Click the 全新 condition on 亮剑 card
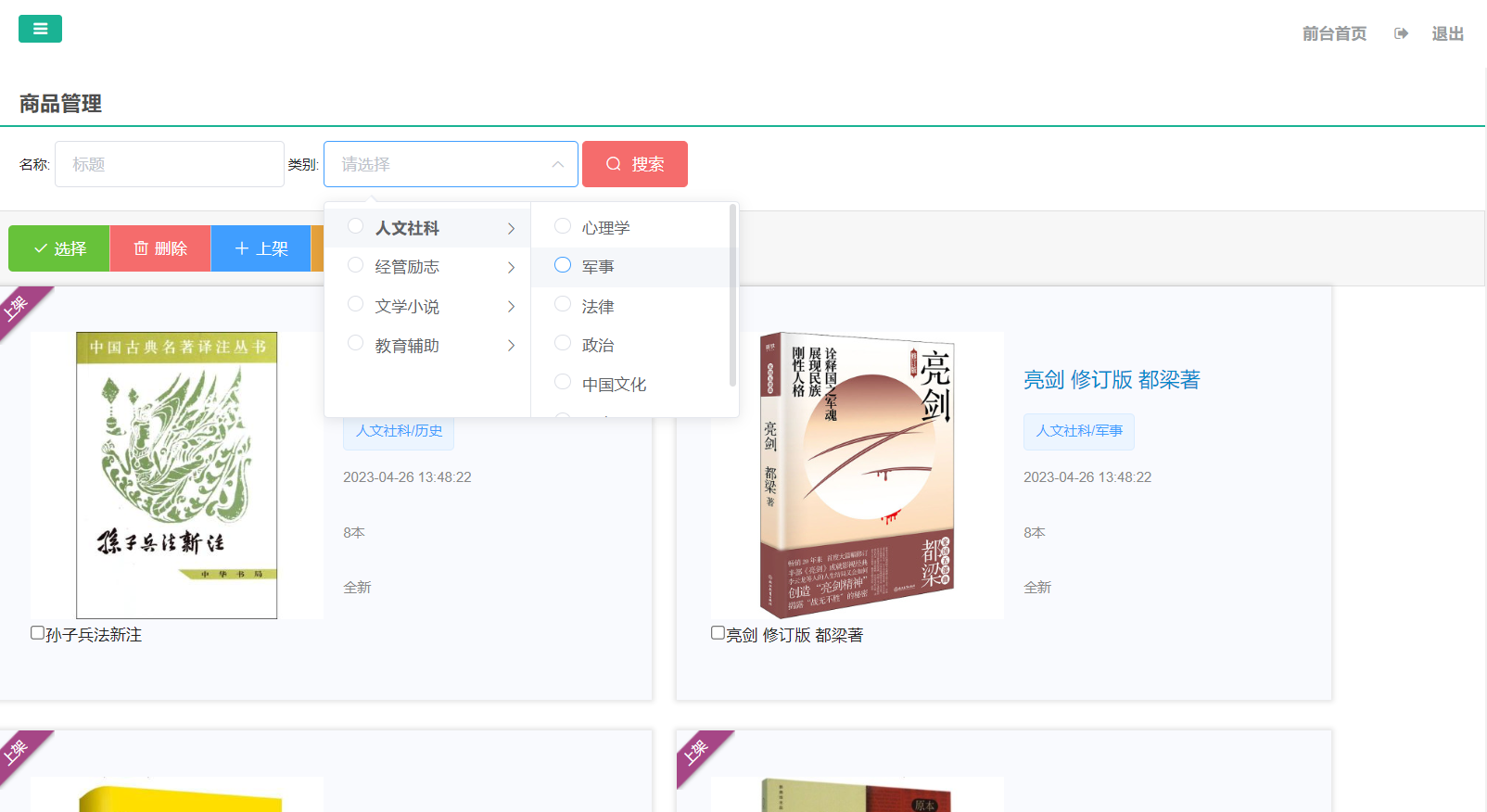 pos(1037,588)
